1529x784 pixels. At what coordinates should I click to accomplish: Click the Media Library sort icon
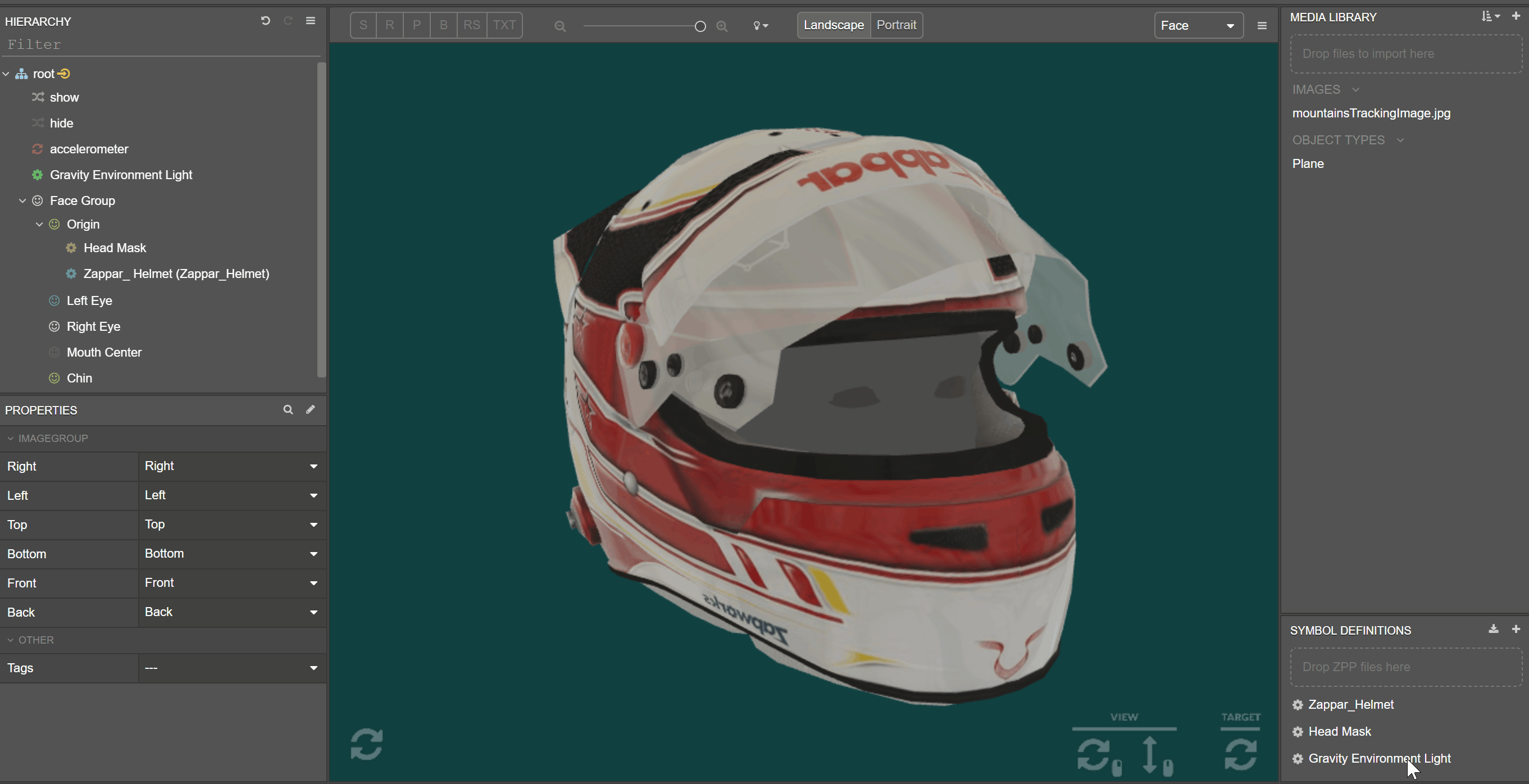click(1490, 16)
